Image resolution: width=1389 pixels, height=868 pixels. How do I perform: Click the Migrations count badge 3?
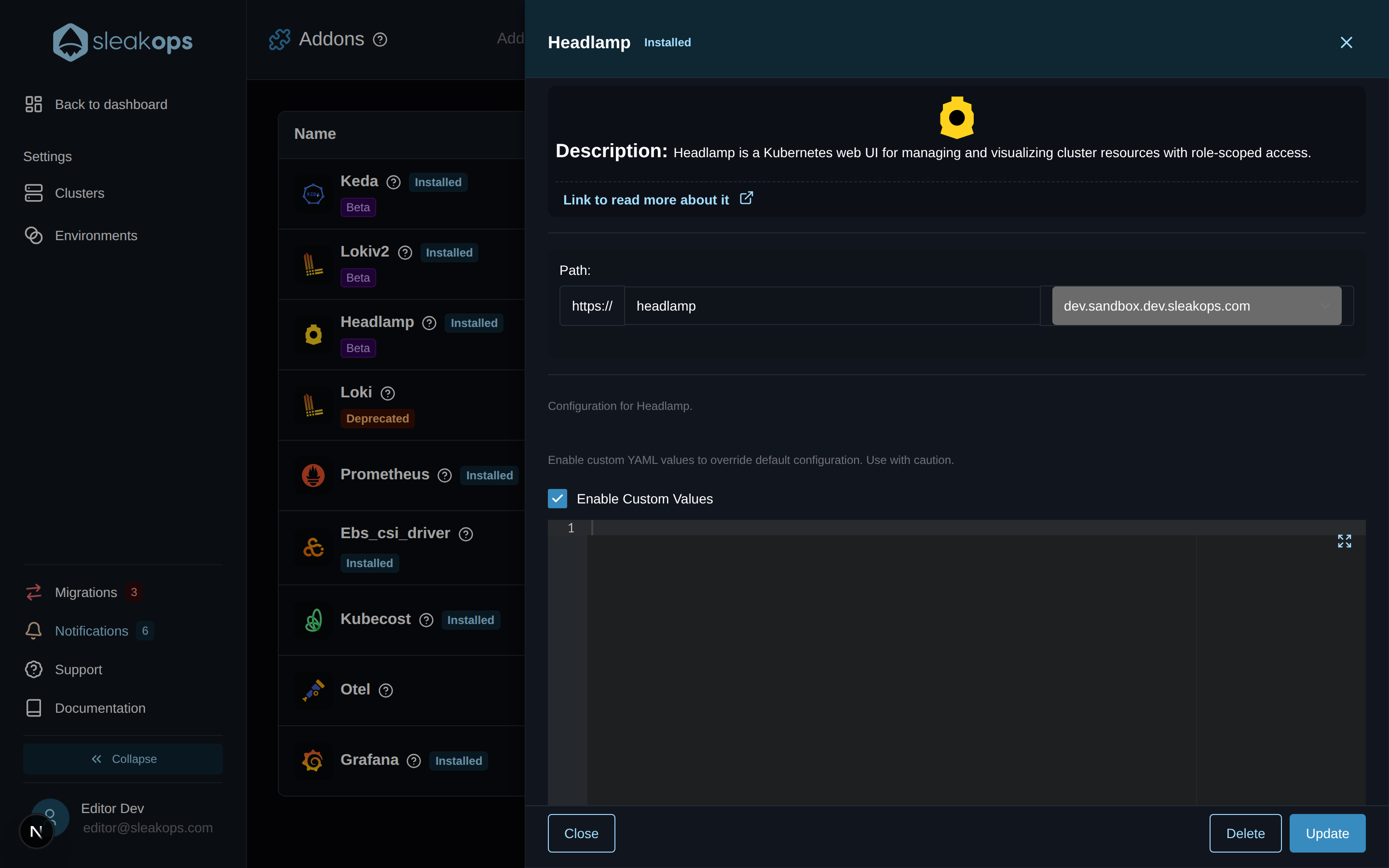coord(134,592)
